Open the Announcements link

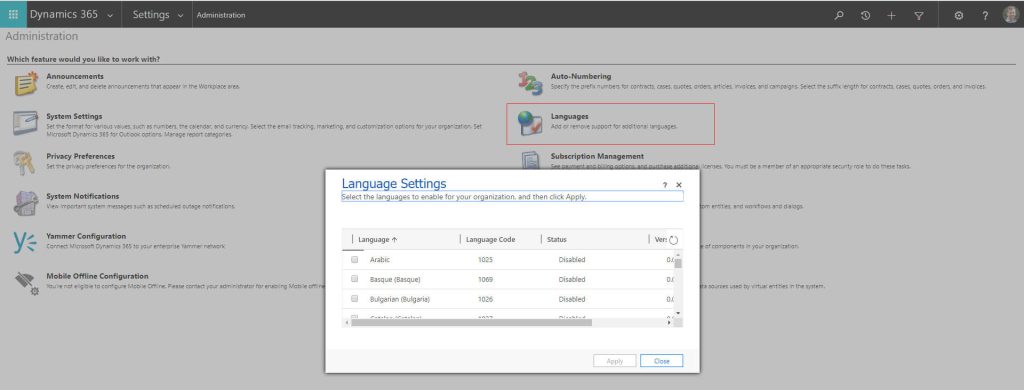point(75,76)
